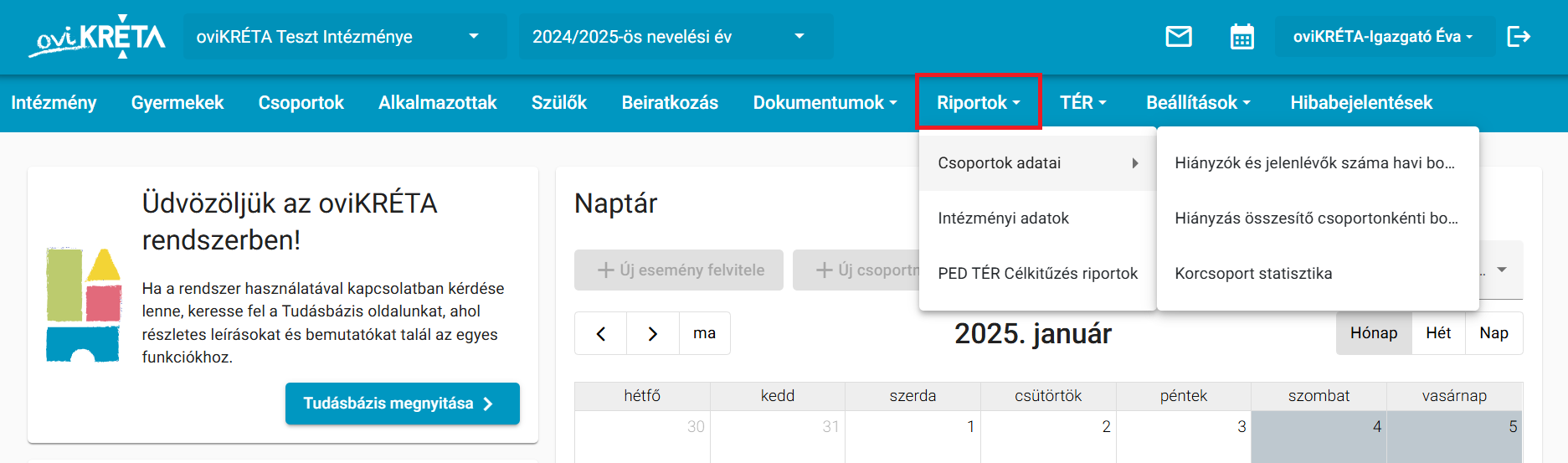
Task: Click the logout icon
Action: pos(1519,36)
